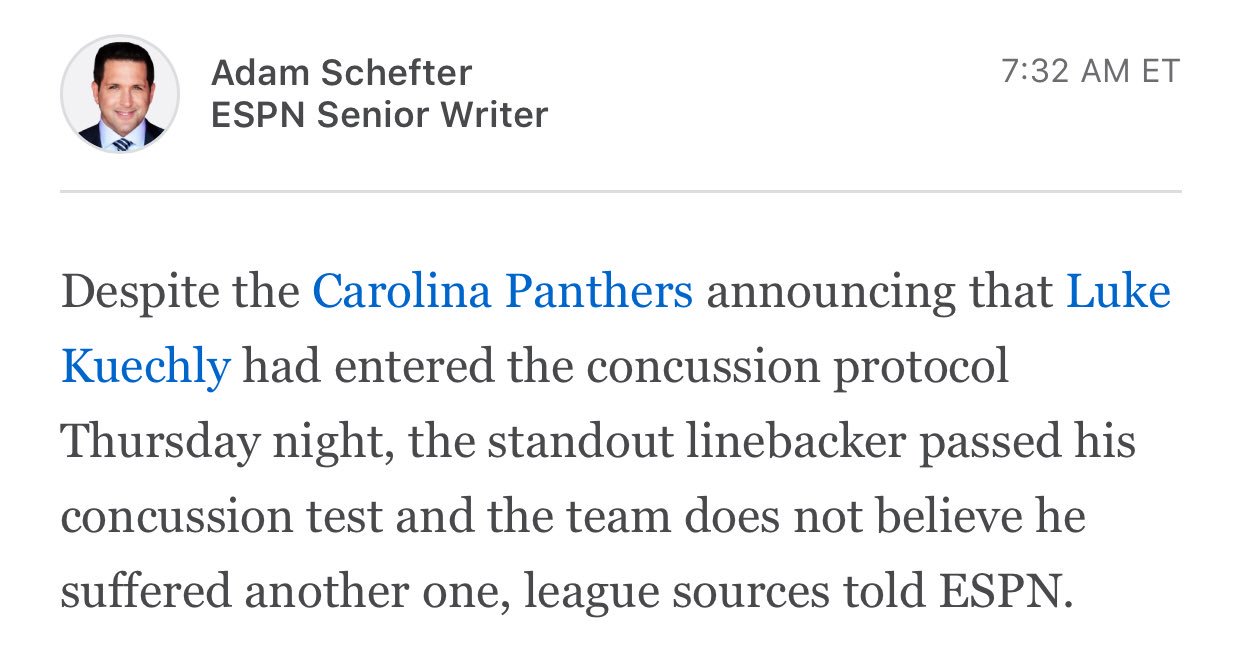The width and height of the screenshot is (1242, 659).
Task: Click the phrase concussion test
Action: [221, 516]
